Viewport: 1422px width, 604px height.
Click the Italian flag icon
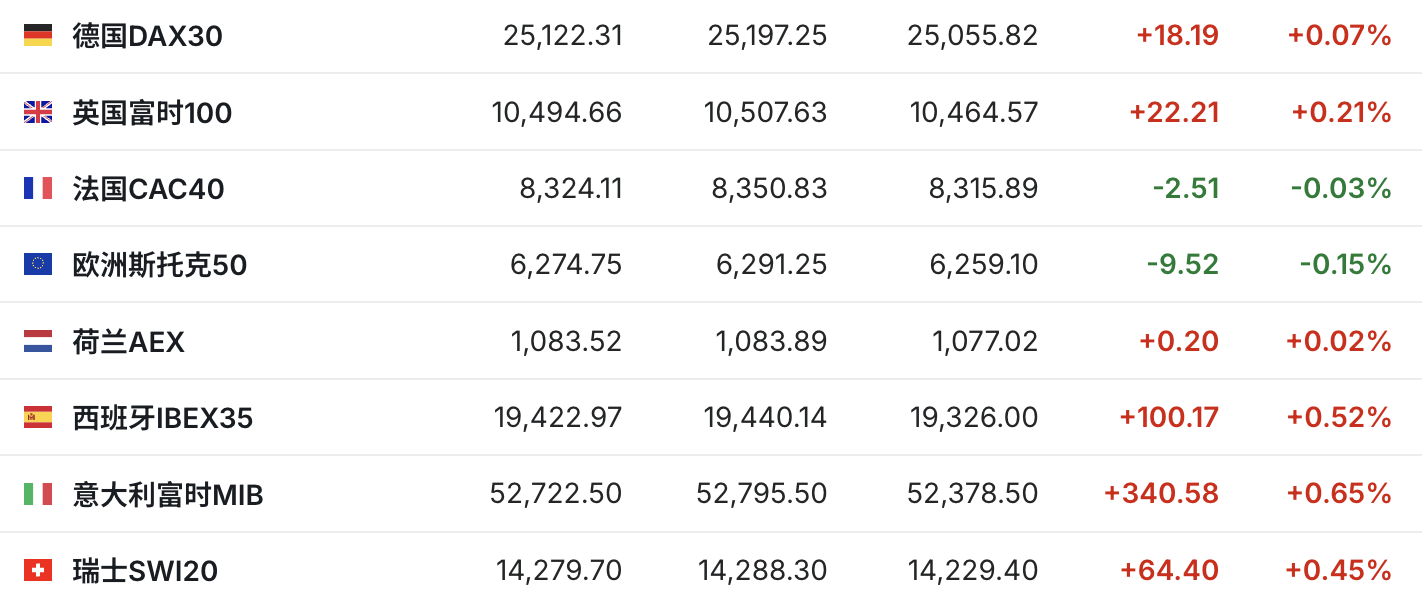[38, 493]
